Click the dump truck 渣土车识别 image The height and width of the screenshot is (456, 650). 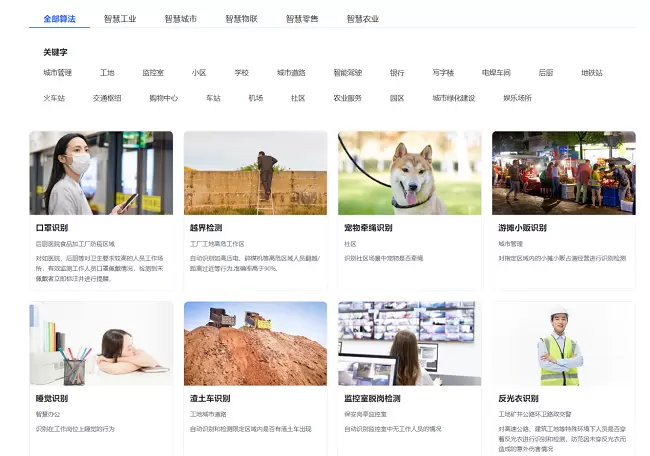tap(255, 343)
